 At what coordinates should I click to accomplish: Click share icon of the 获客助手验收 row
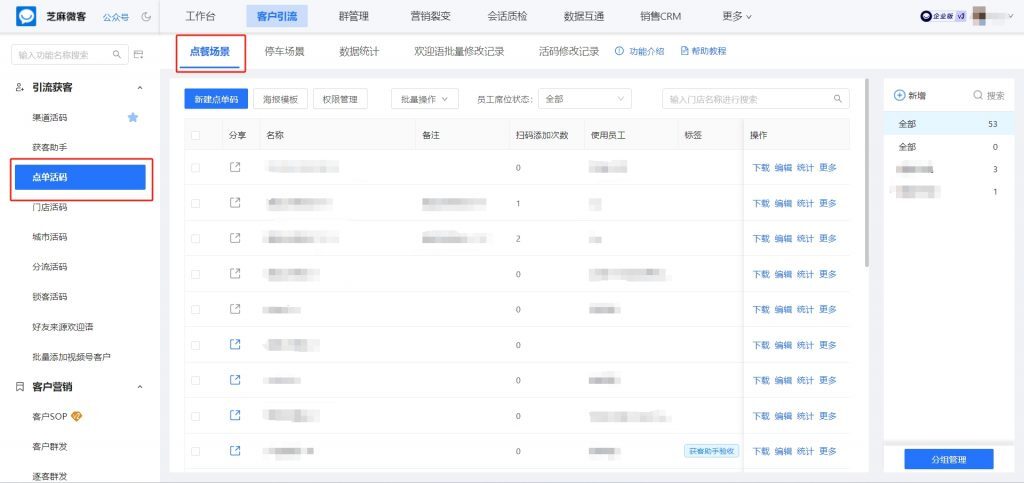pyautogui.click(x=235, y=450)
